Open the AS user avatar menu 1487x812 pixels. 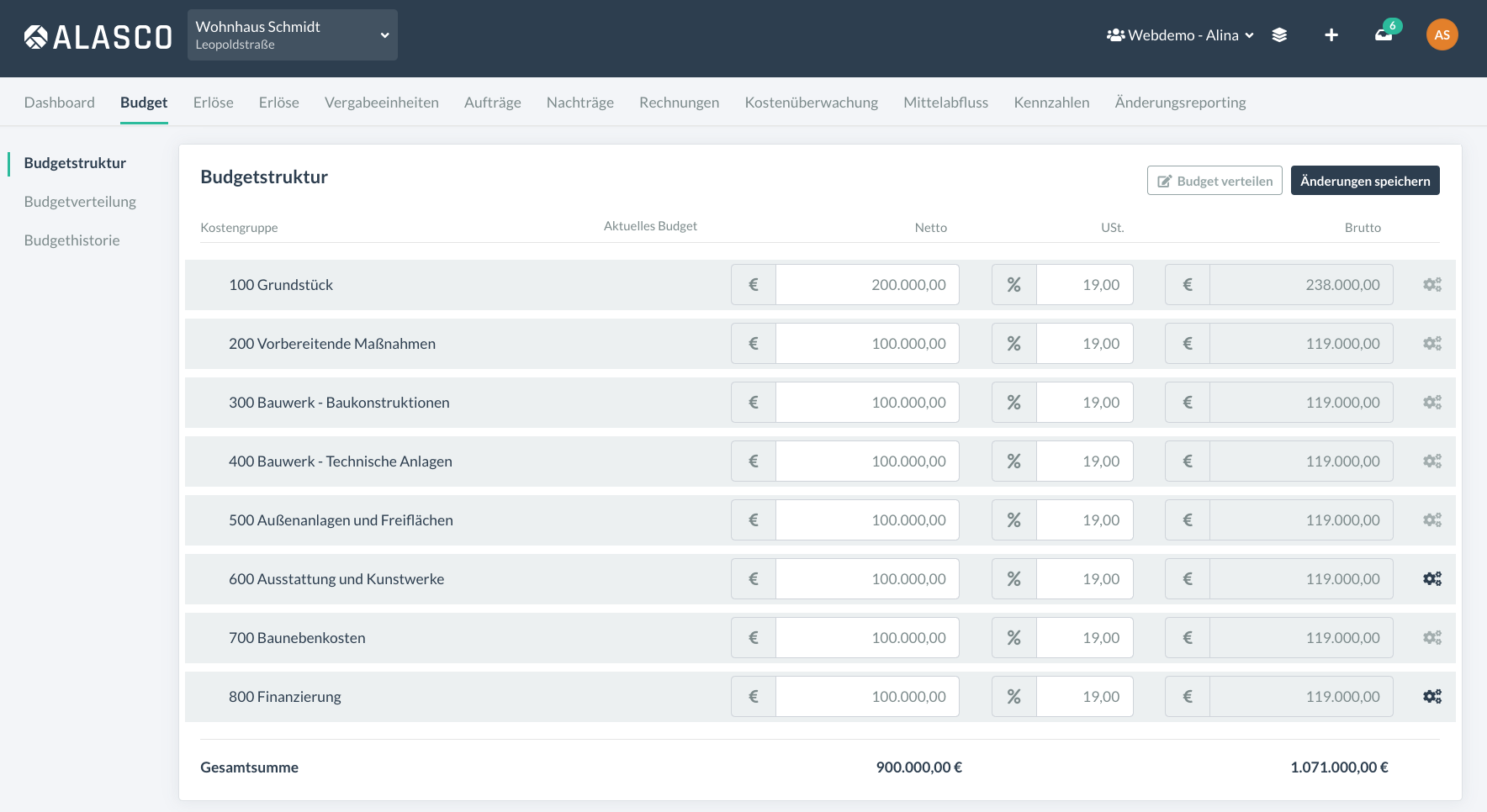(1442, 35)
